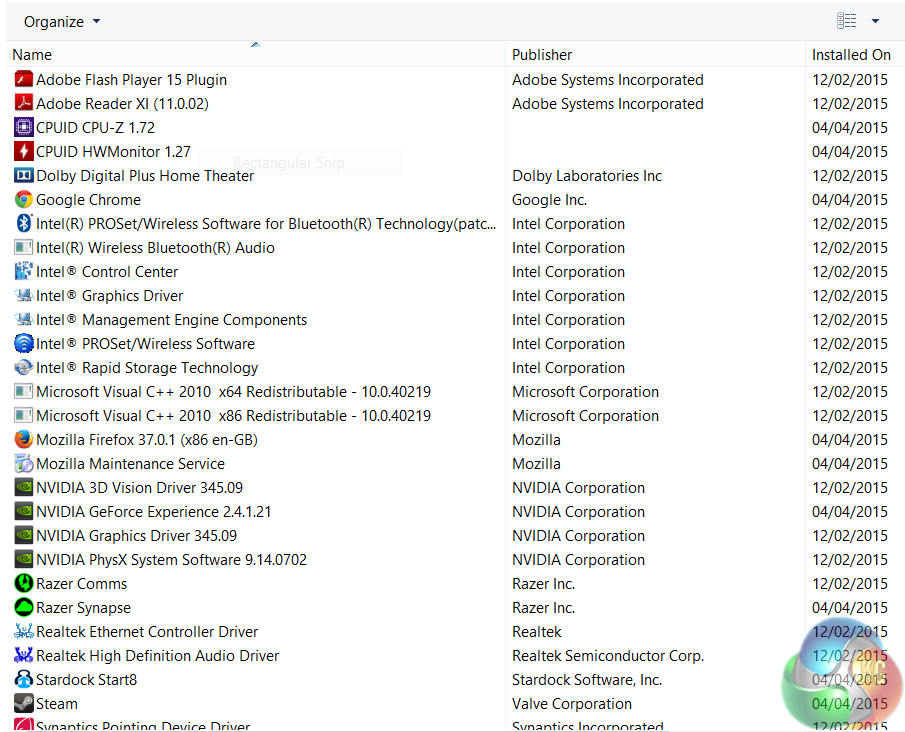Select NVIDIA PhysX System Software entry
This screenshot has width=905, height=732.
pyautogui.click(x=171, y=560)
